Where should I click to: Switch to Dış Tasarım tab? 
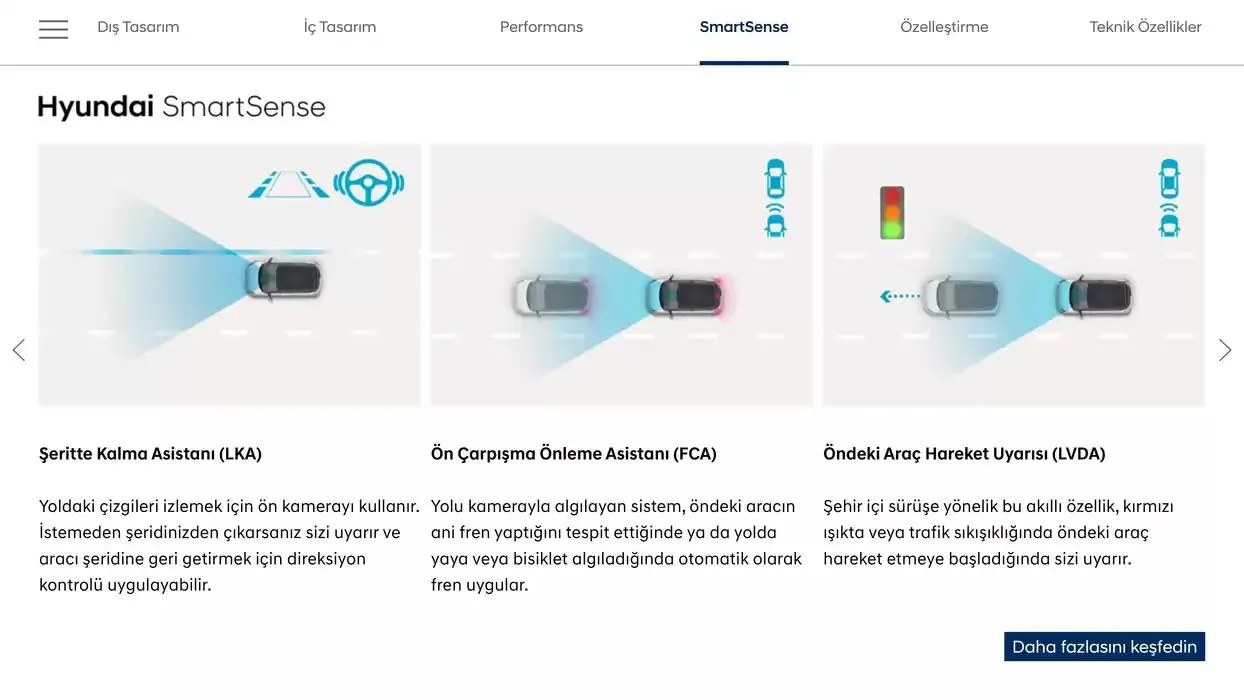pos(138,27)
